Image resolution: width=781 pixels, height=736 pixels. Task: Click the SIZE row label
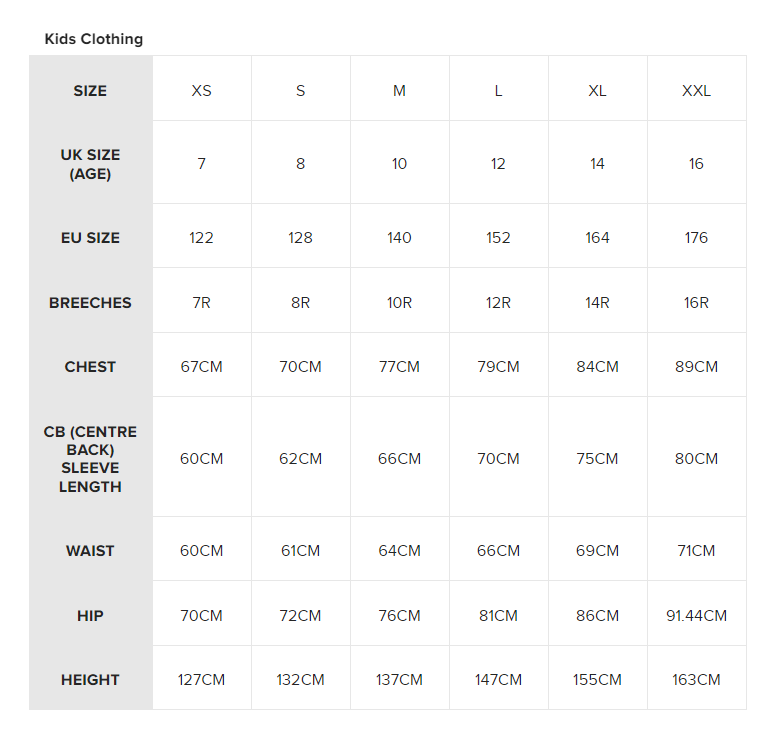(x=90, y=91)
